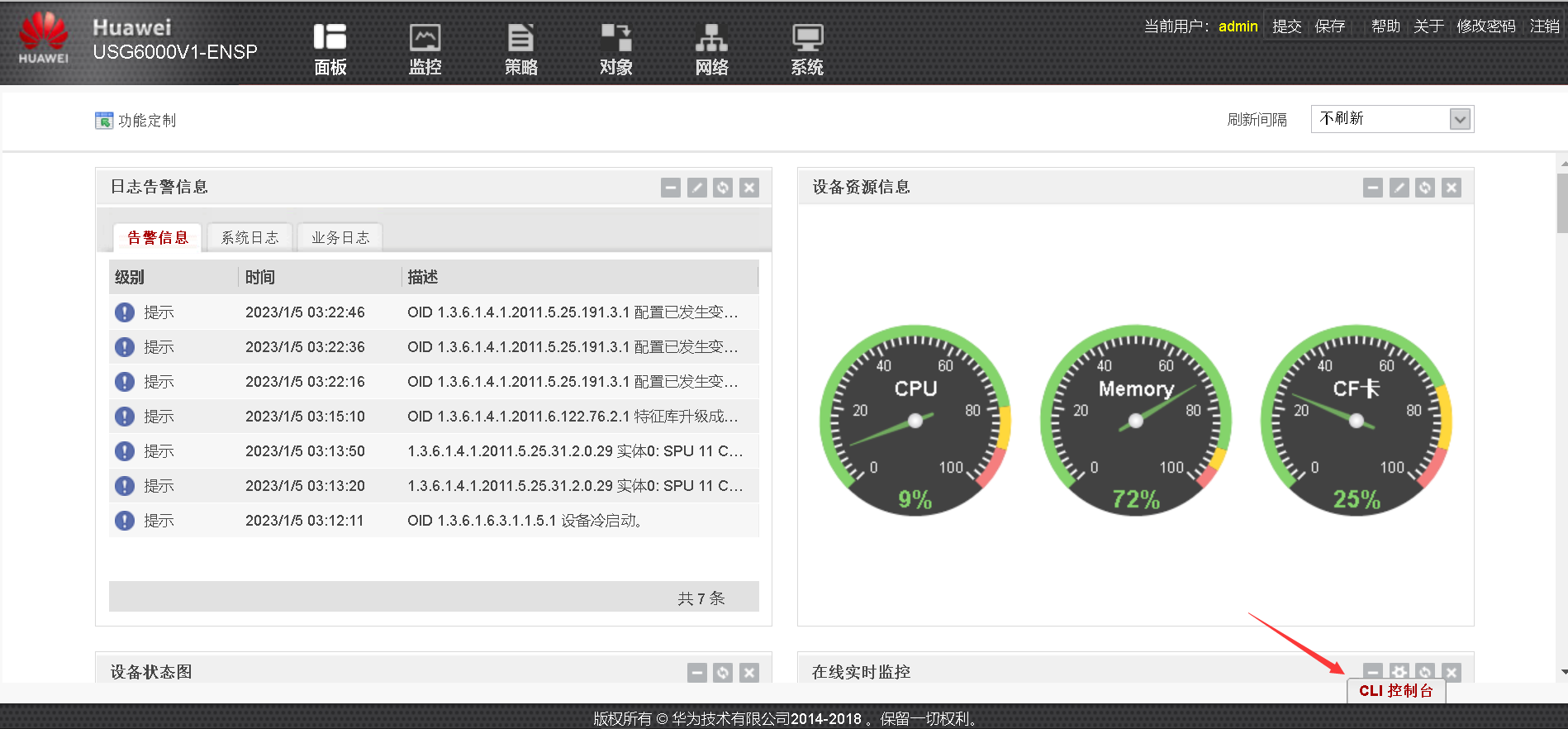
Task: Open the 面板 dashboard section
Action: click(330, 50)
